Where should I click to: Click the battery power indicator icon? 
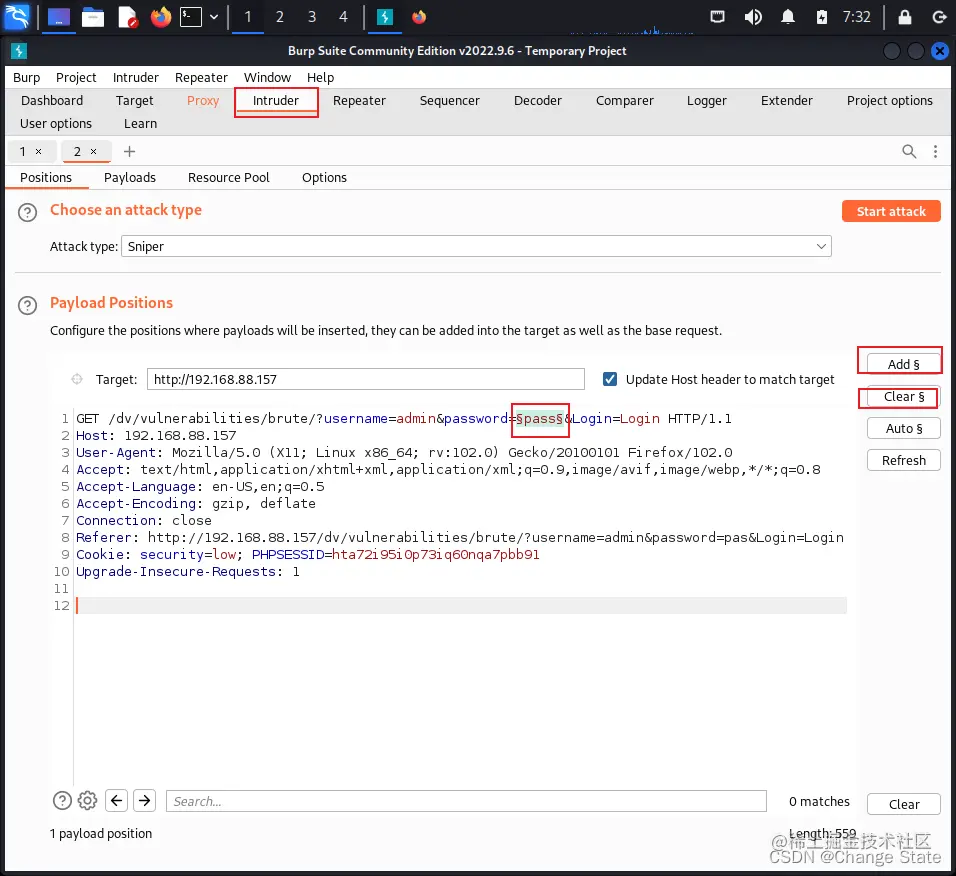[821, 17]
